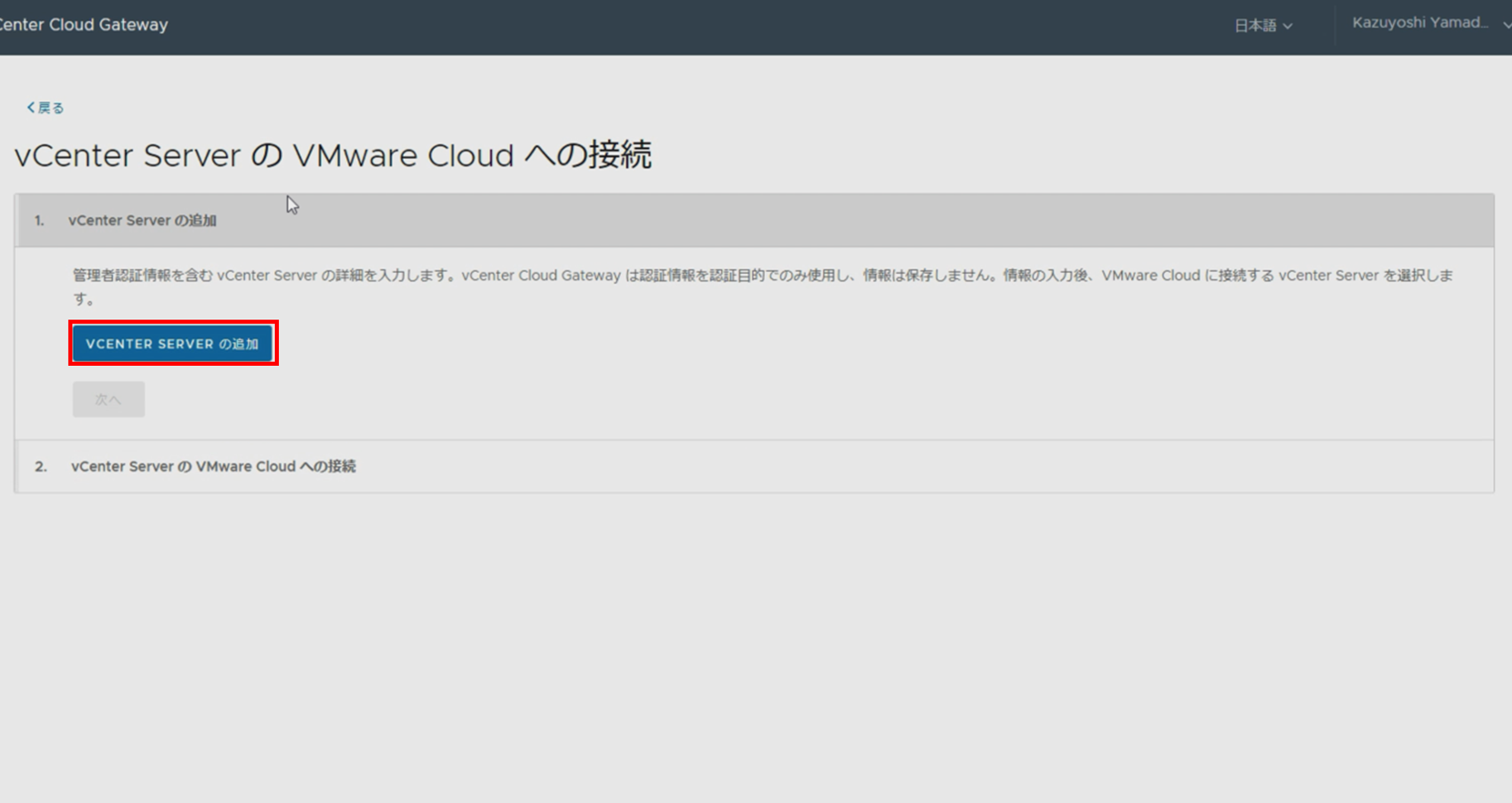This screenshot has height=803, width=1512.
Task: Click the description text beginning 管理者認証情報を含む
Action: coord(763,286)
